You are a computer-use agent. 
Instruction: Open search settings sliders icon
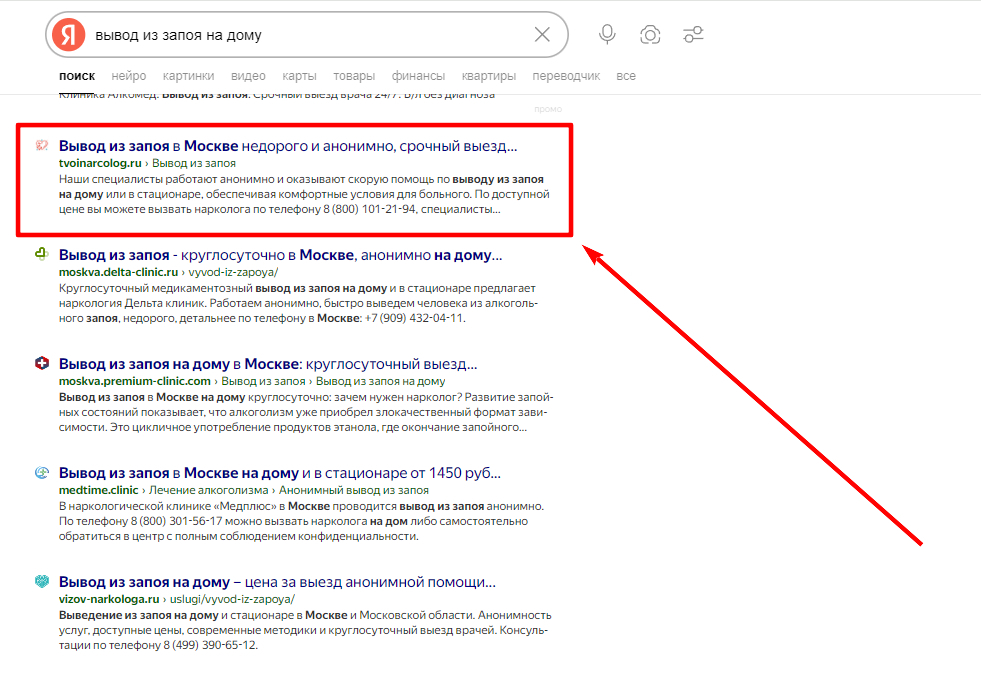coord(693,35)
